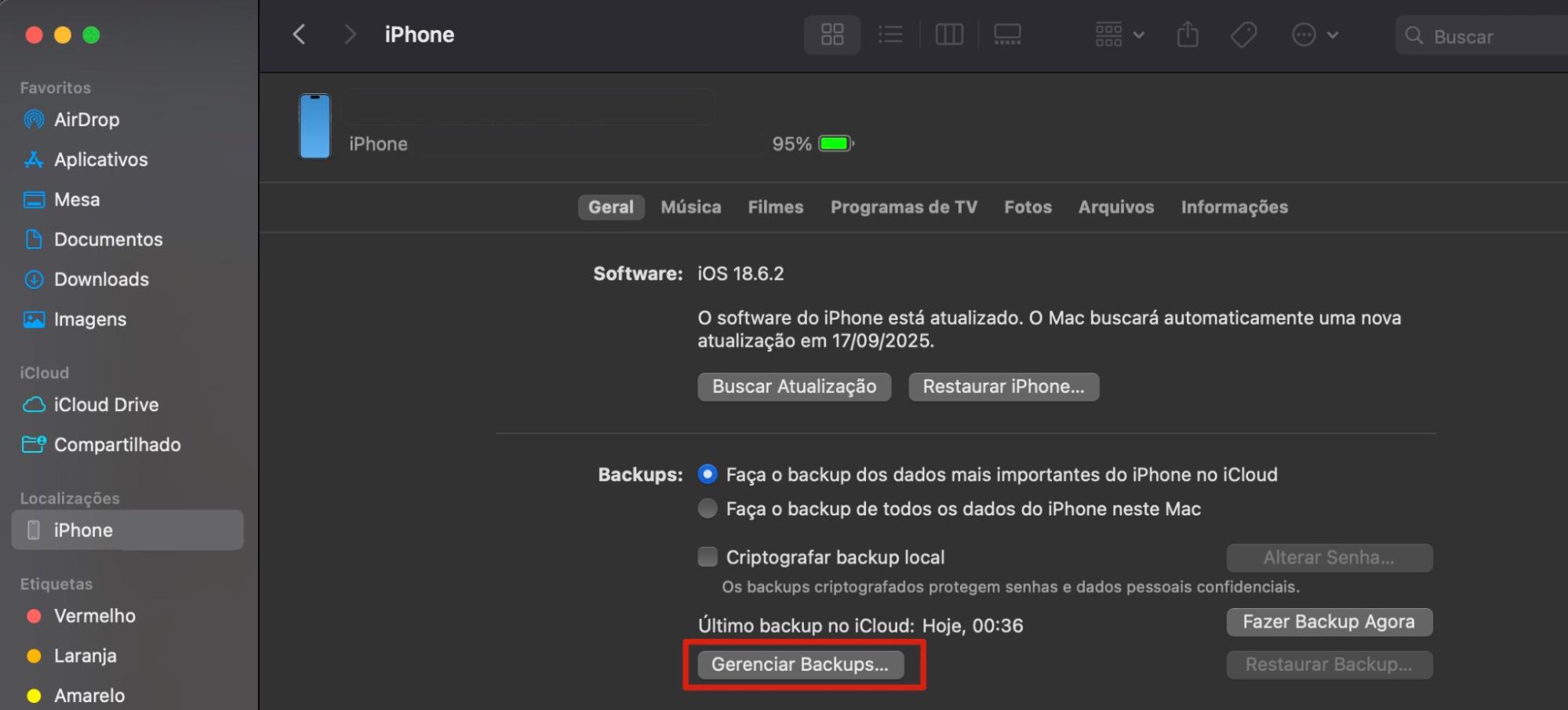Switch to column view in the toolbar
The image size is (1568, 710).
[x=948, y=35]
